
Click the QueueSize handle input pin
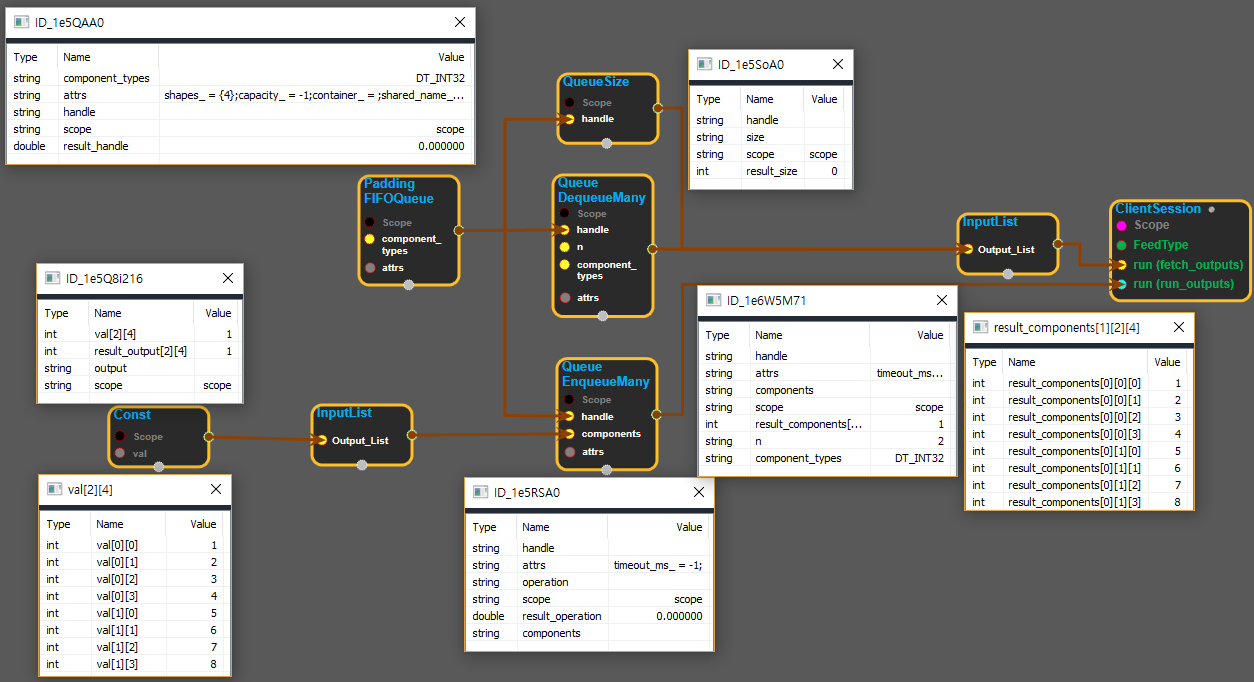[569, 119]
